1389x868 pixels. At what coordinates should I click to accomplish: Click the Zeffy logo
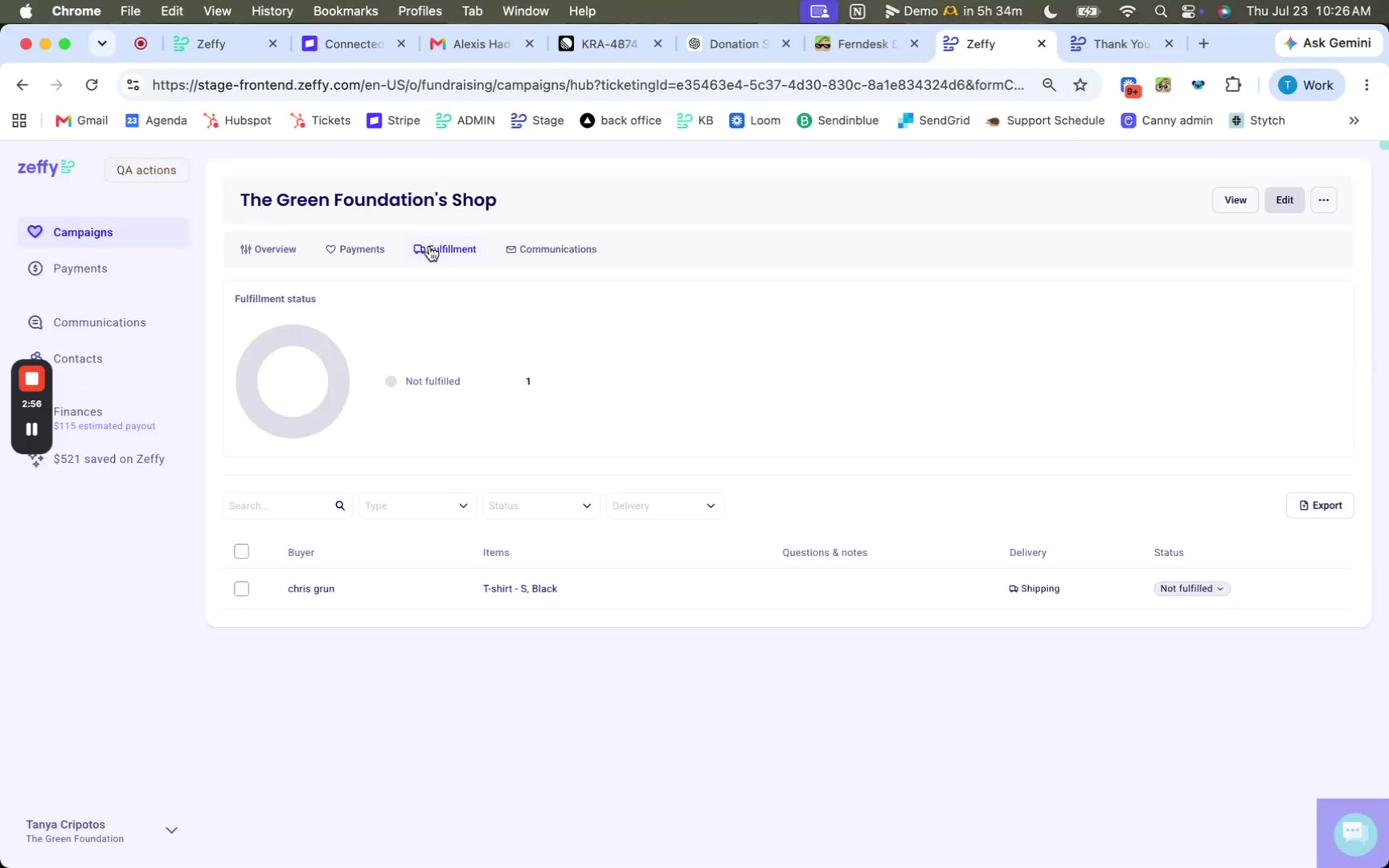point(46,168)
